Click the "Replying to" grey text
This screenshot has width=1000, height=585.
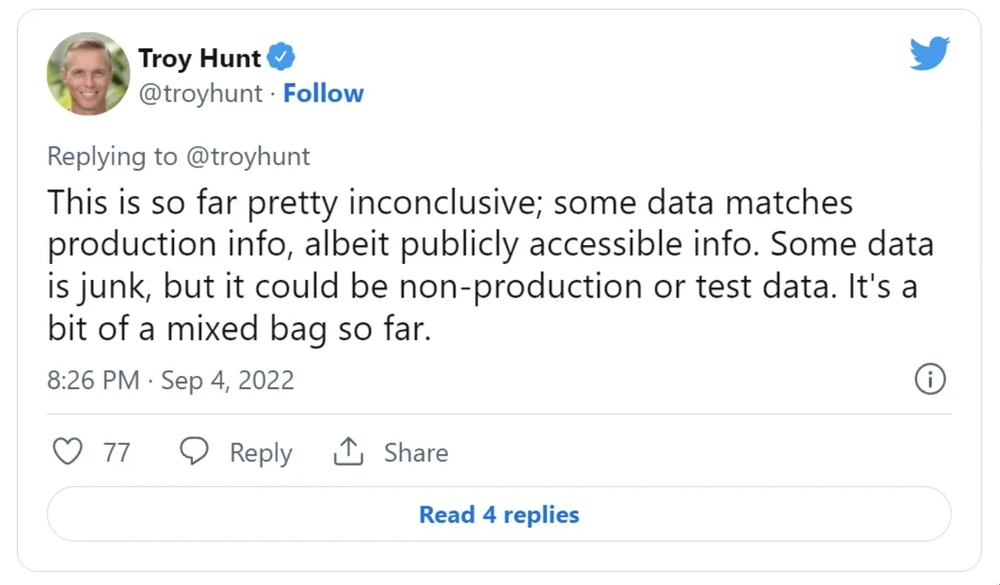point(110,156)
